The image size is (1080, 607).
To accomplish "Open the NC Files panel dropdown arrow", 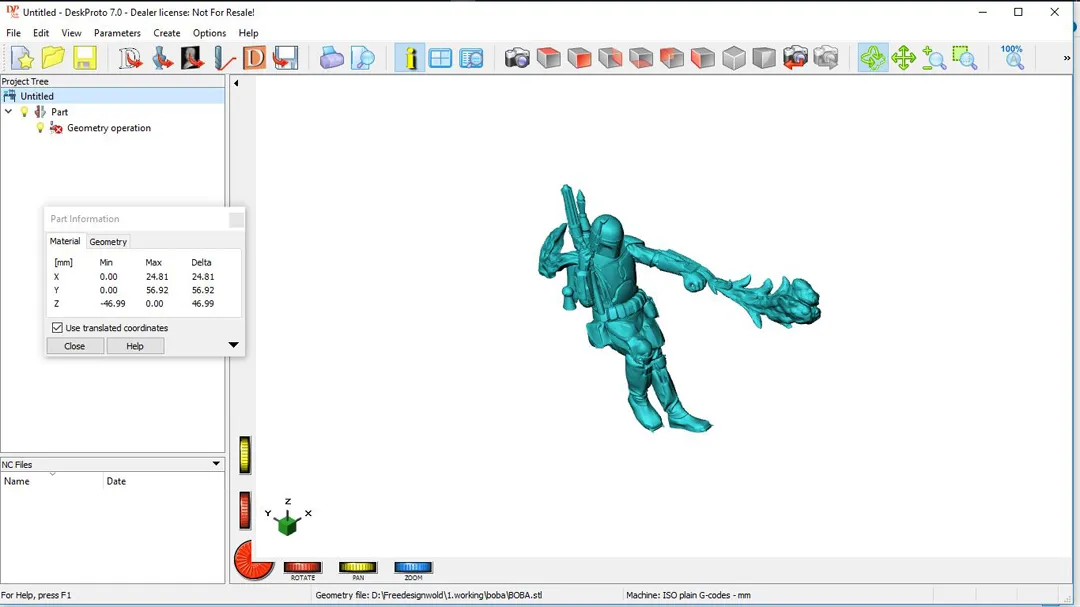I will [216, 464].
